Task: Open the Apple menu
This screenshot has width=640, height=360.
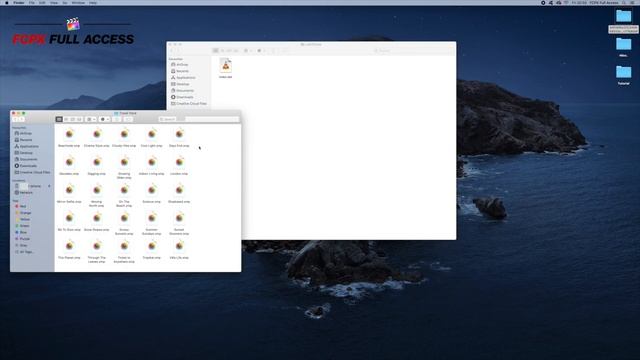Action: (7, 2)
